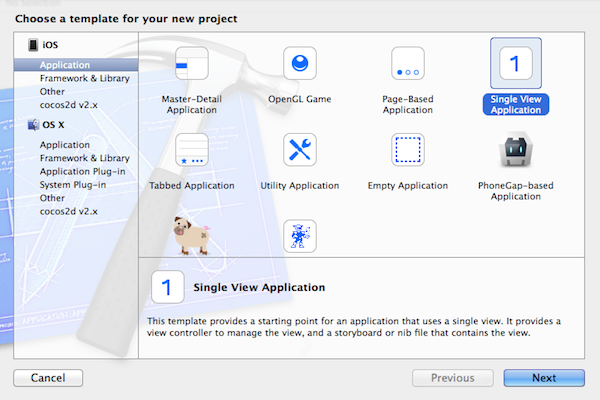
Task: Choose Other under OS X
Action: (x=52, y=198)
